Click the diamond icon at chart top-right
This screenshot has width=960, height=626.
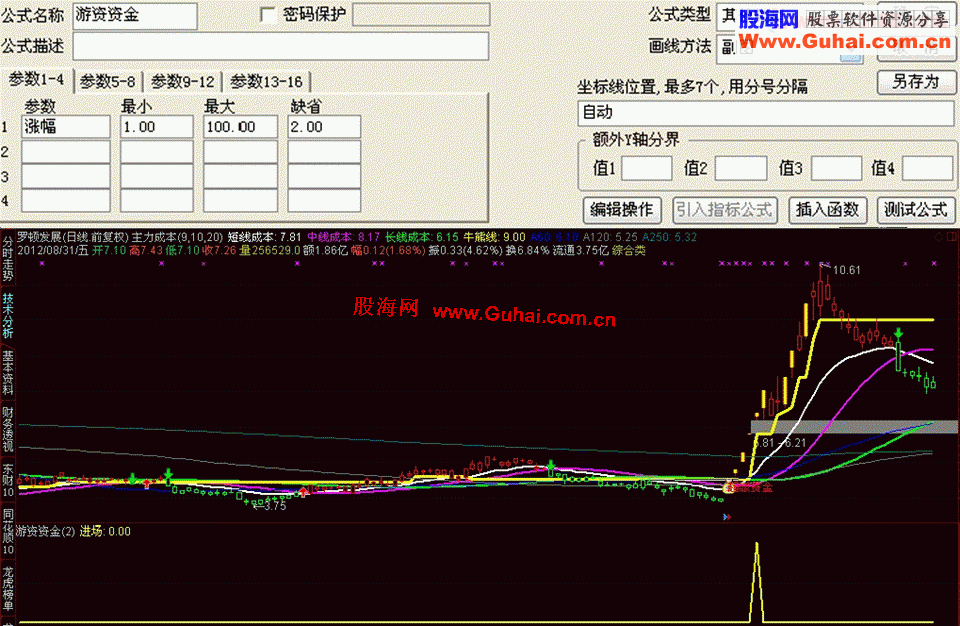(x=939, y=236)
